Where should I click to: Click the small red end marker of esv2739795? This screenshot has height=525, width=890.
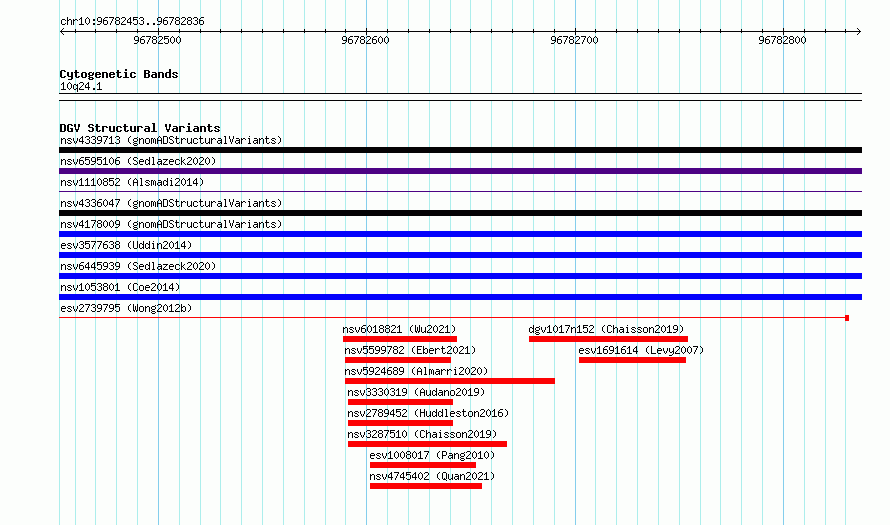coord(847,318)
